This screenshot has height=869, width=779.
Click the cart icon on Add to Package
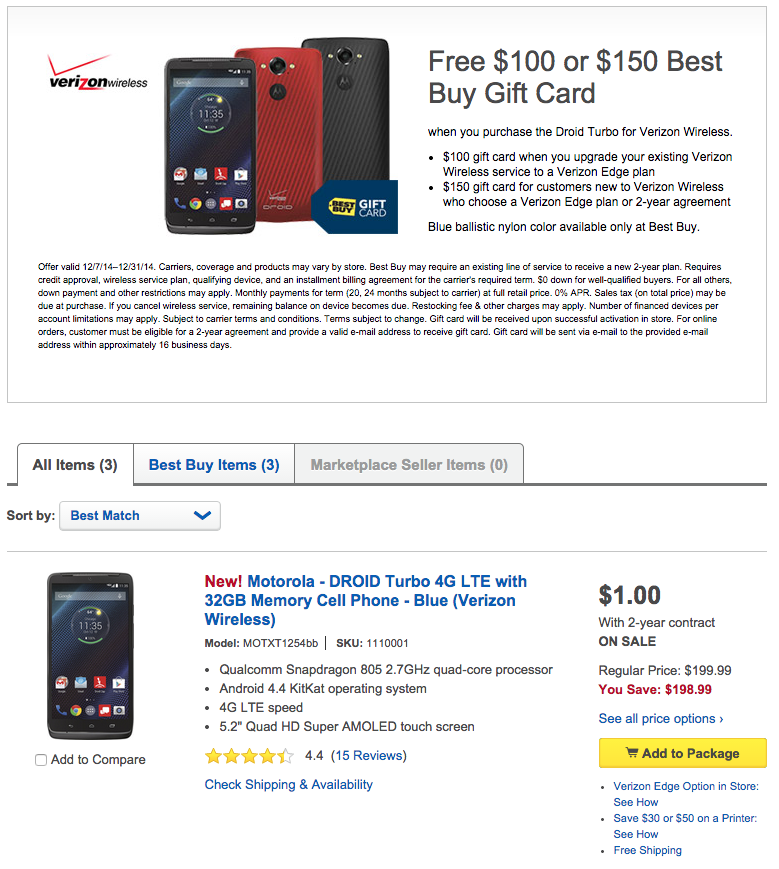632,753
